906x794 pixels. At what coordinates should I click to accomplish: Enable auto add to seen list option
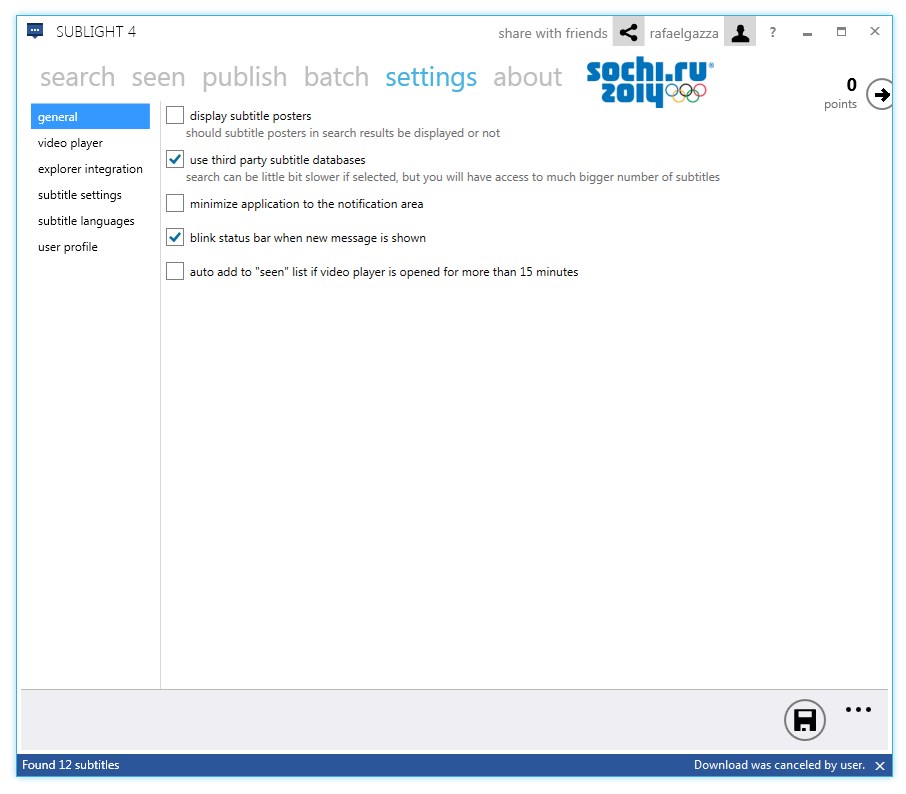(x=175, y=271)
